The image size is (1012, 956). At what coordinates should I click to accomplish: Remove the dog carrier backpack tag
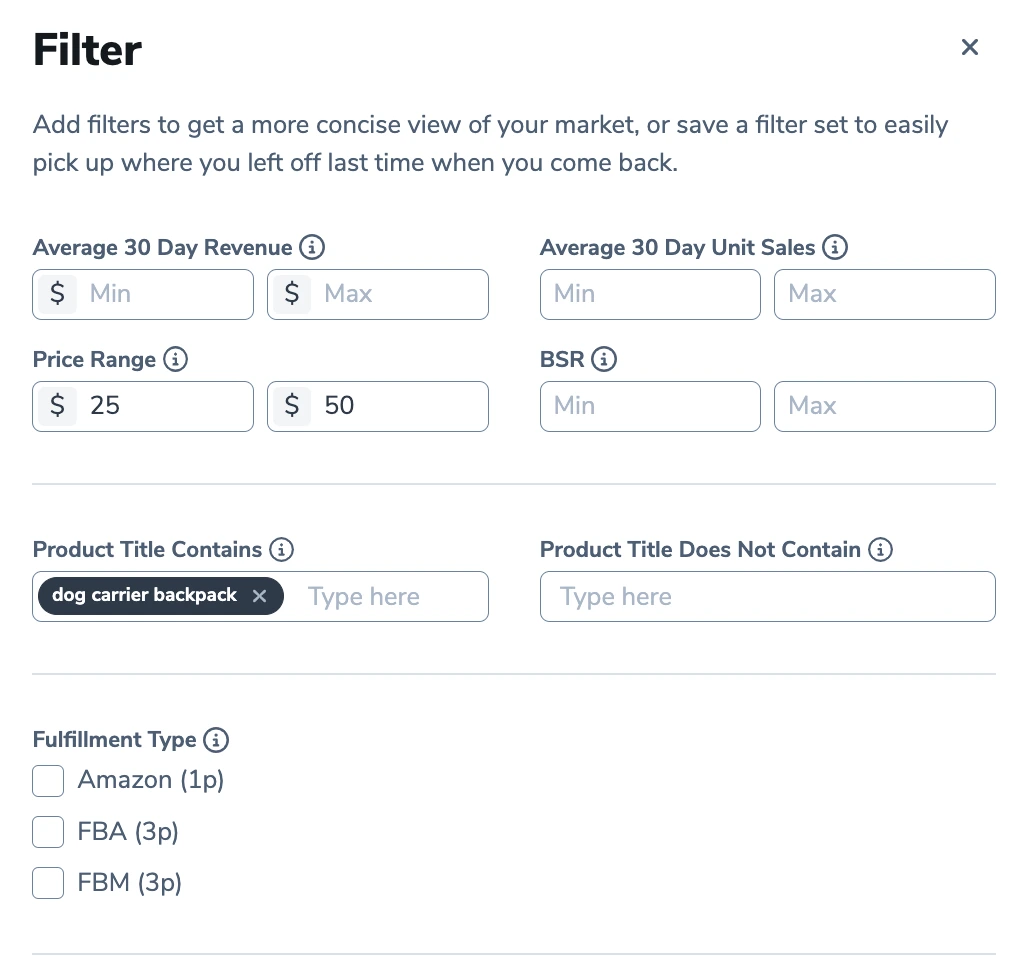point(259,596)
